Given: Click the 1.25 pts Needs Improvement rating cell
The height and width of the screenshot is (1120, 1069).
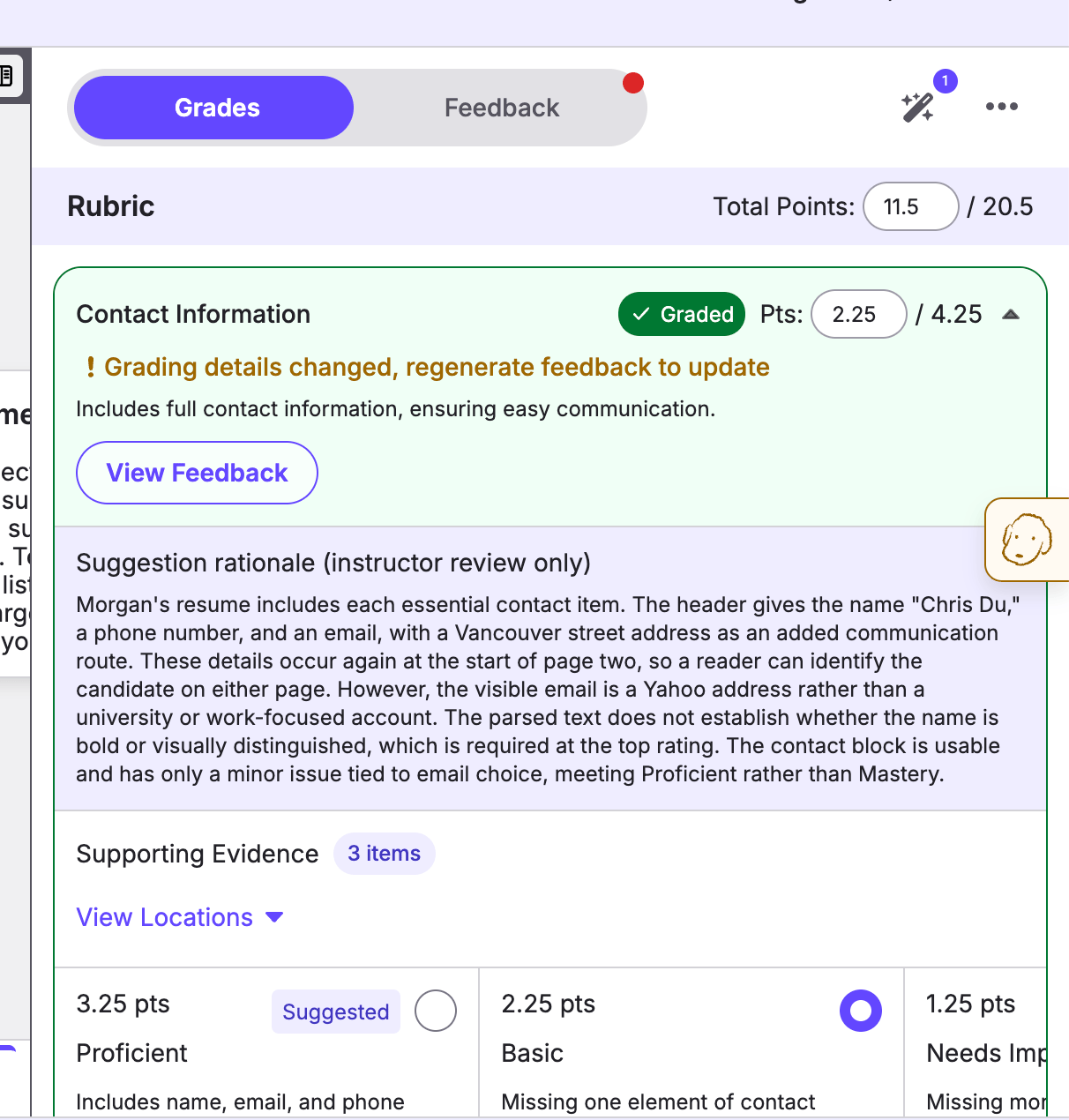Looking at the screenshot, I should pyautogui.click(x=976, y=1042).
